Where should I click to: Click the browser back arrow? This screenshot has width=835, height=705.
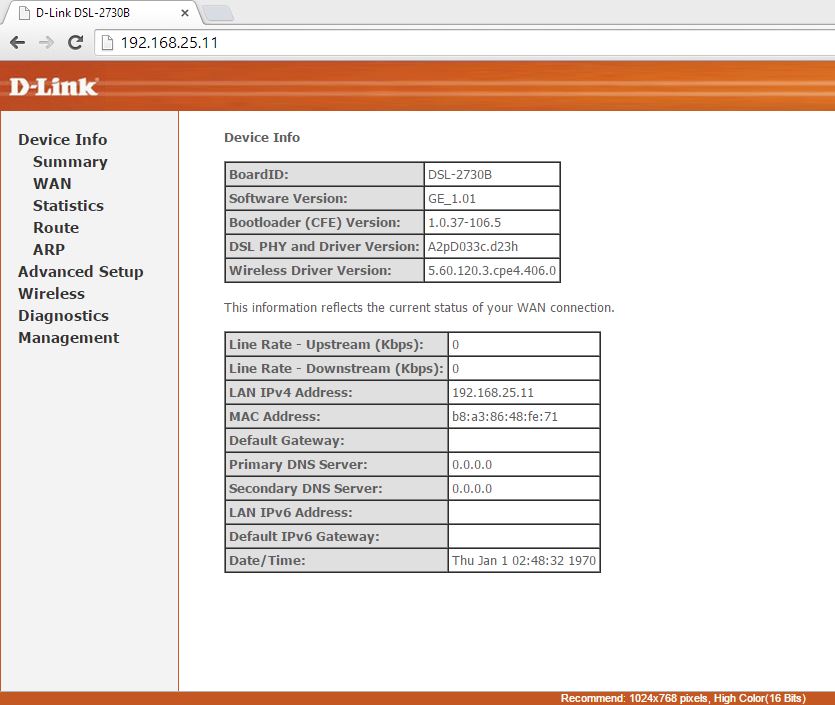18,43
